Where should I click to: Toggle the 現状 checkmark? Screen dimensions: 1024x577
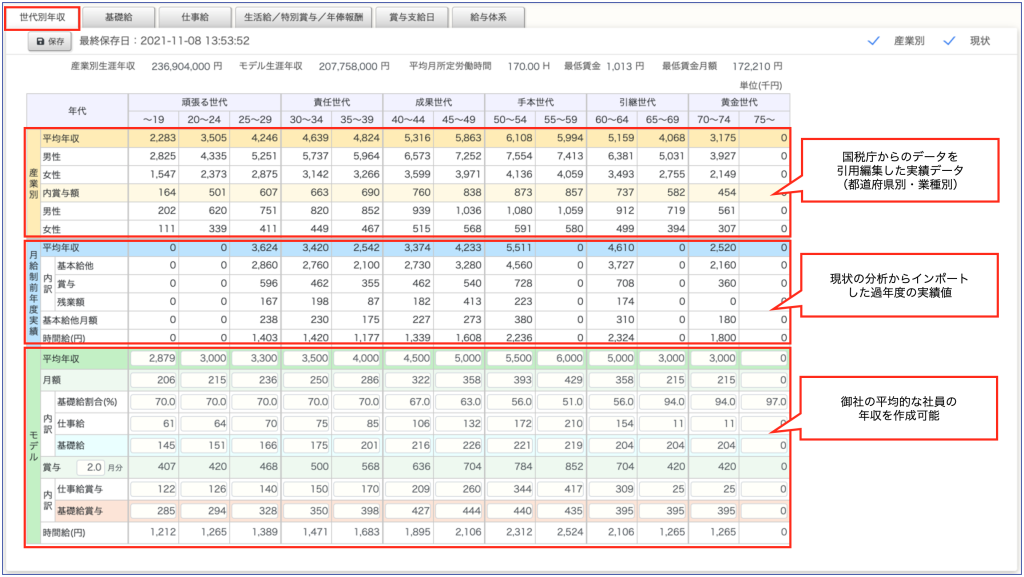(949, 41)
